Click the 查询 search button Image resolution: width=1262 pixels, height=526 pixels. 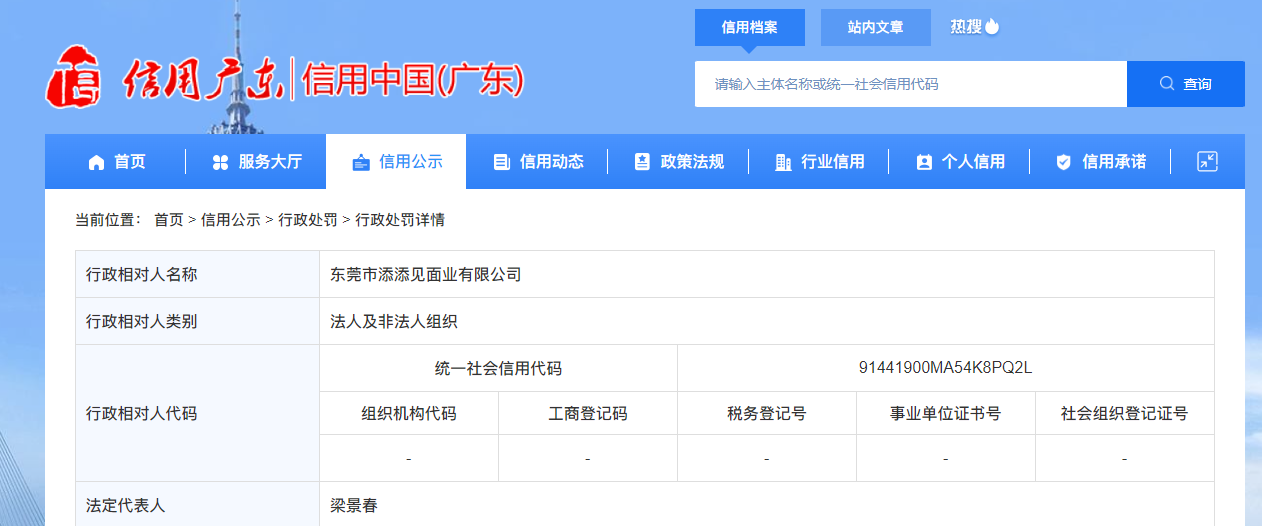click(x=1186, y=84)
